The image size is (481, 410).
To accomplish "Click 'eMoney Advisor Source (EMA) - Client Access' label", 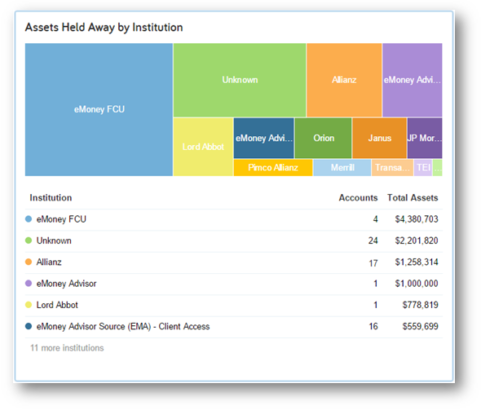I will [x=123, y=326].
